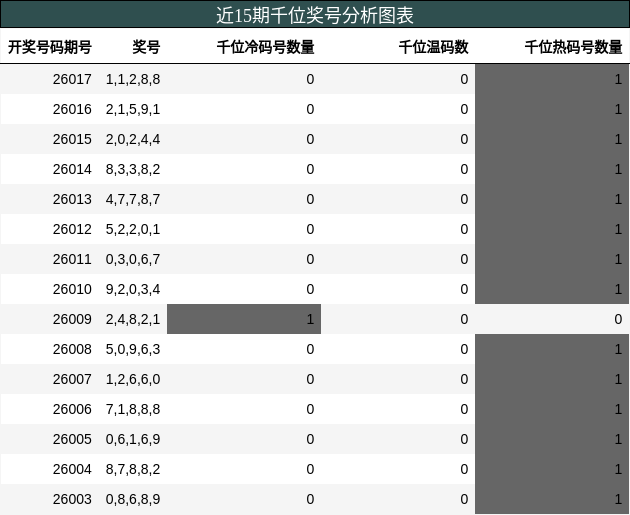Click the hot count cell in row 26009
This screenshot has width=630, height=515.
click(x=552, y=319)
